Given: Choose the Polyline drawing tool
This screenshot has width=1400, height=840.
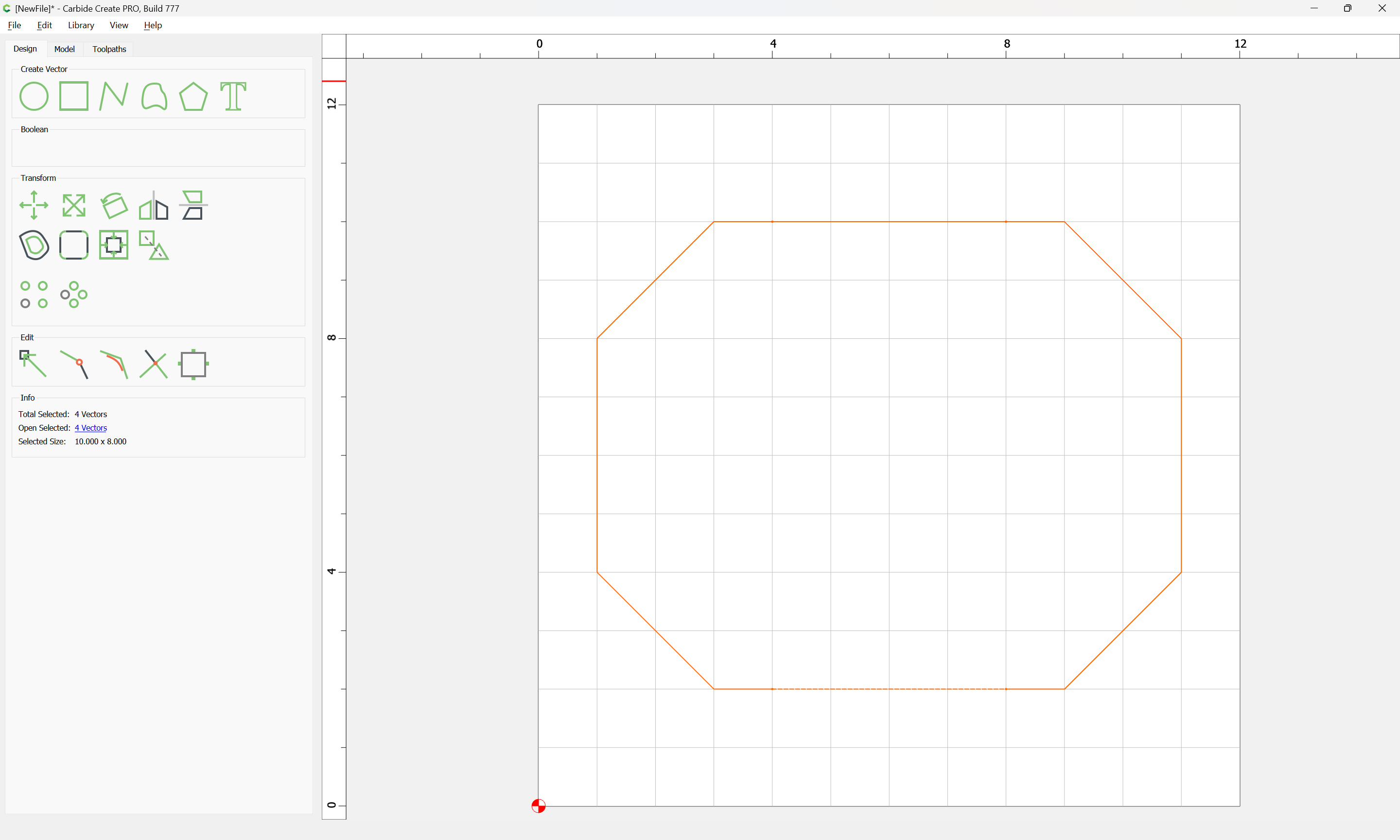Looking at the screenshot, I should pyautogui.click(x=114, y=96).
